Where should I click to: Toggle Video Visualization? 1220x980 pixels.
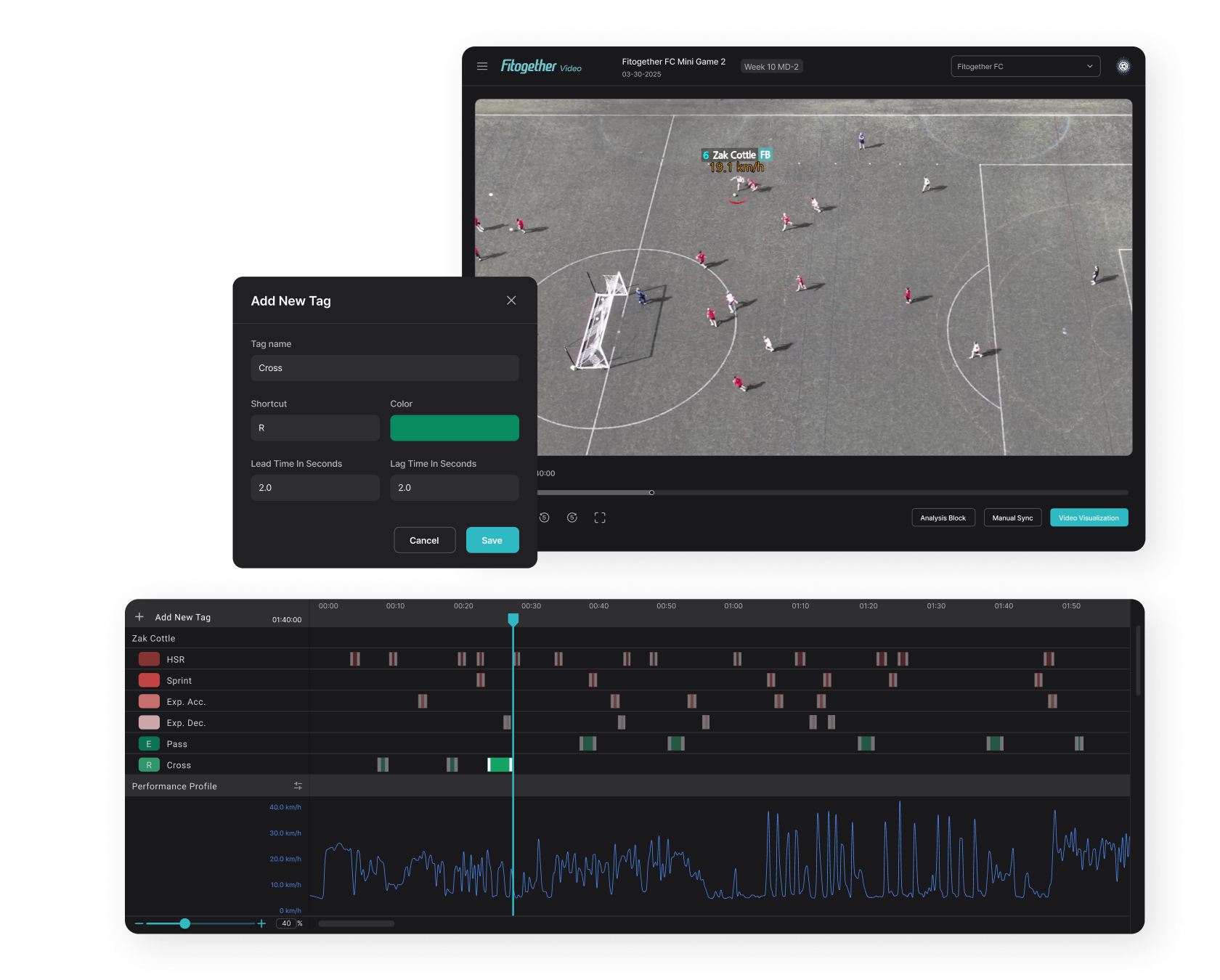tap(1089, 518)
